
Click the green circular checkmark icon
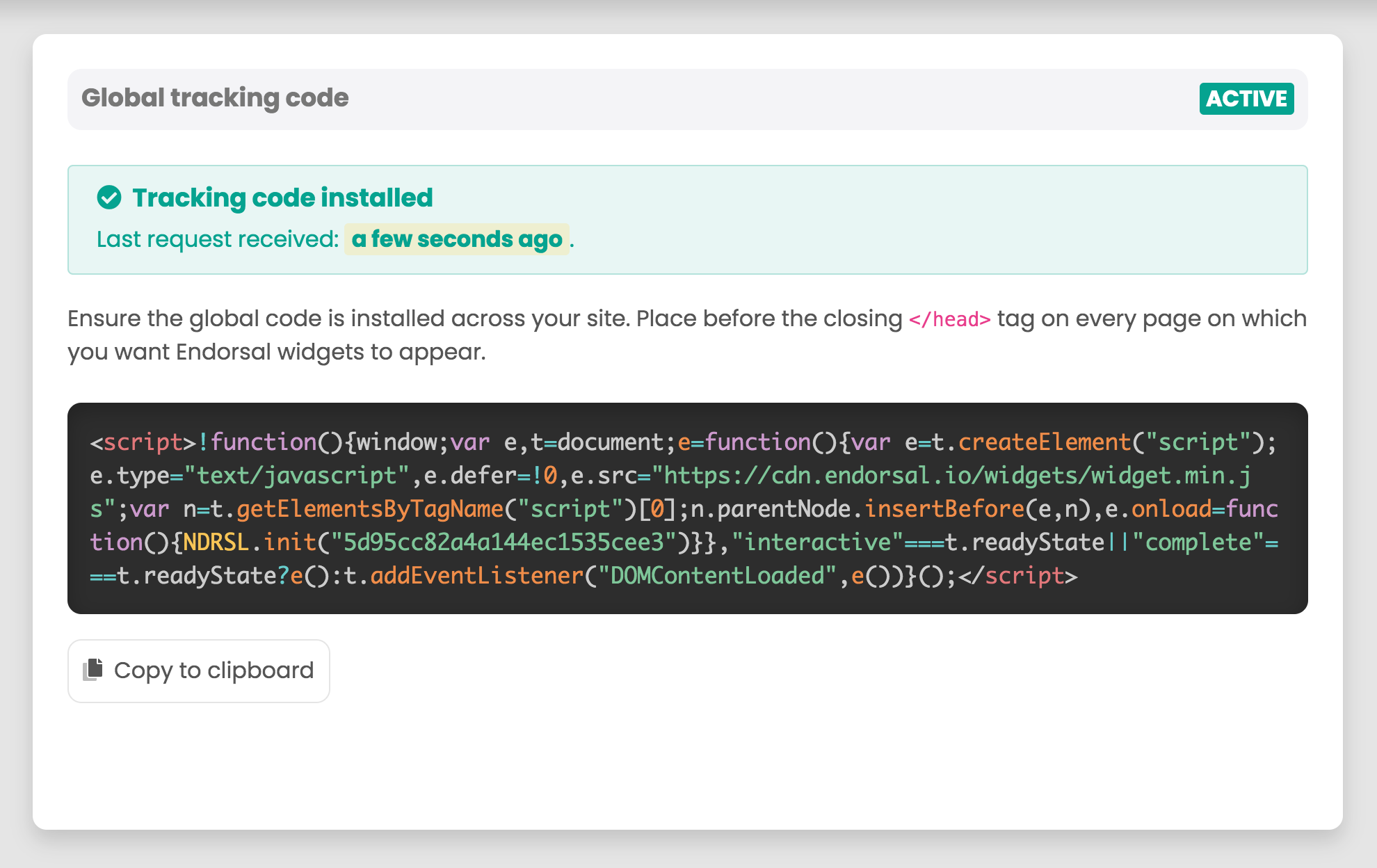point(108,198)
